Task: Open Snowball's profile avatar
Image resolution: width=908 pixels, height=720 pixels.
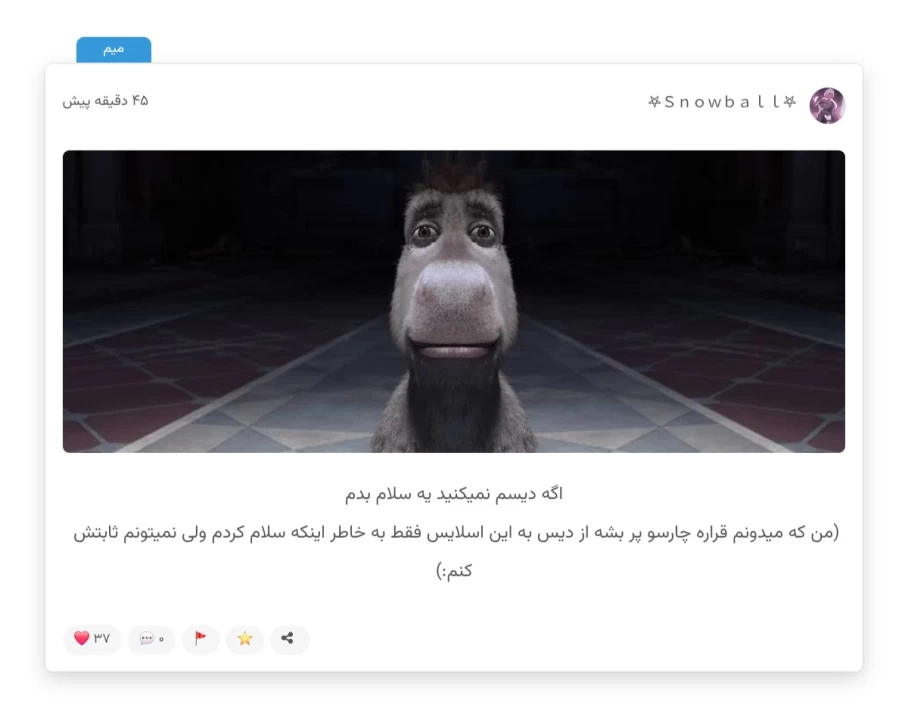Action: click(826, 105)
